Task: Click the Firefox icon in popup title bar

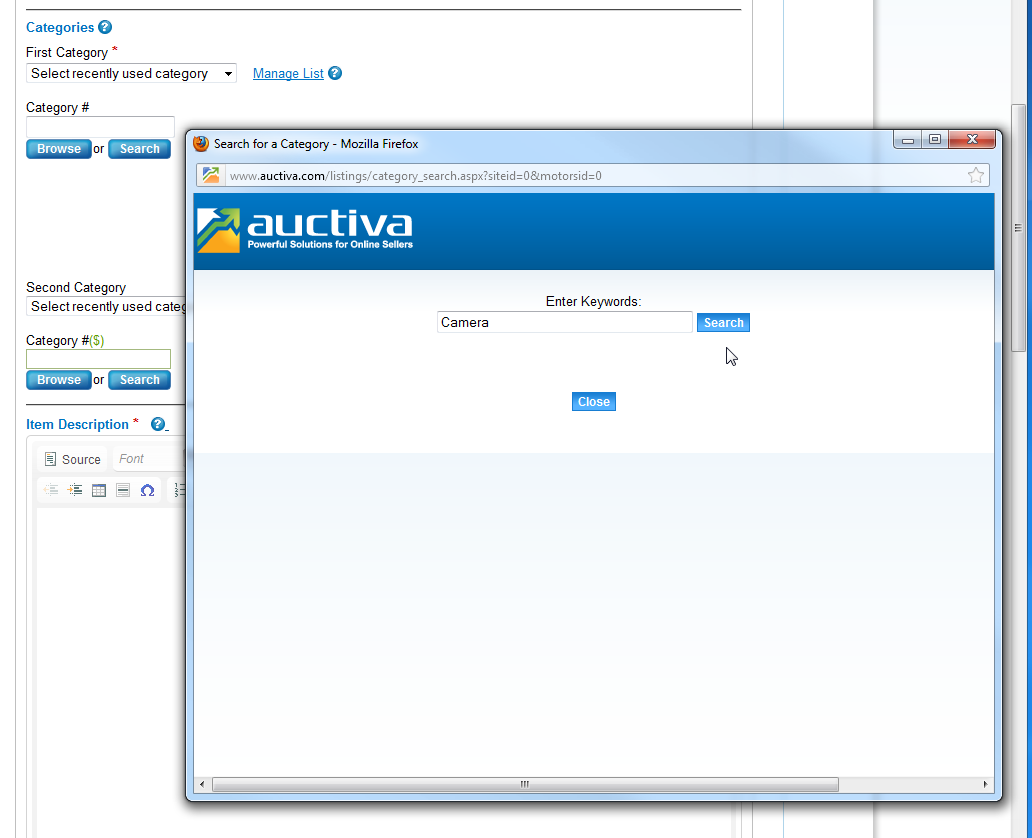Action: click(201, 144)
